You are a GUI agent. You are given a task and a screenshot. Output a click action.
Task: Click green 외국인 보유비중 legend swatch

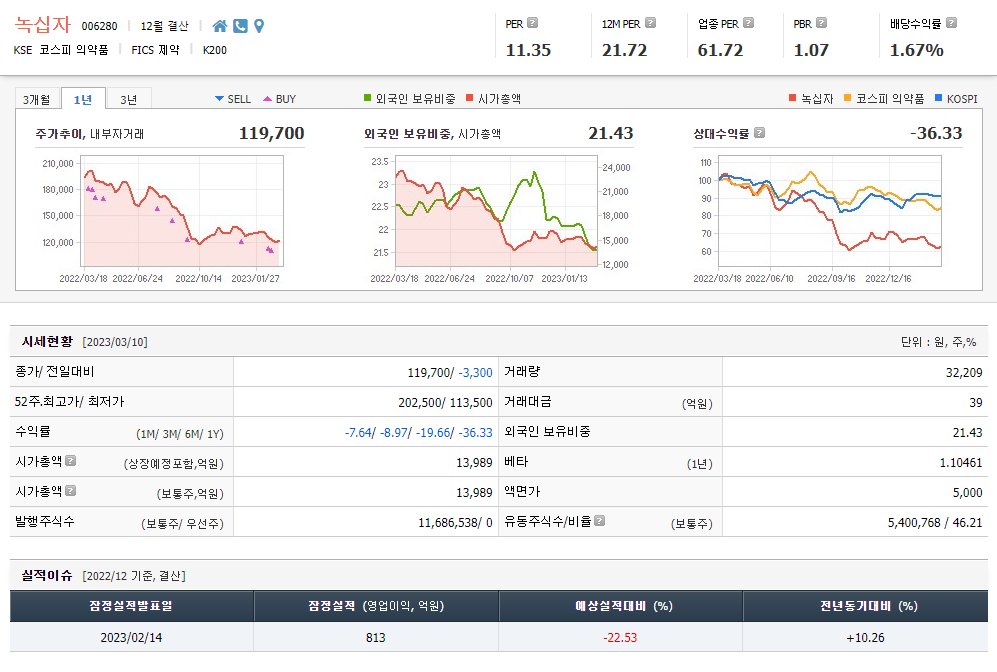click(367, 97)
